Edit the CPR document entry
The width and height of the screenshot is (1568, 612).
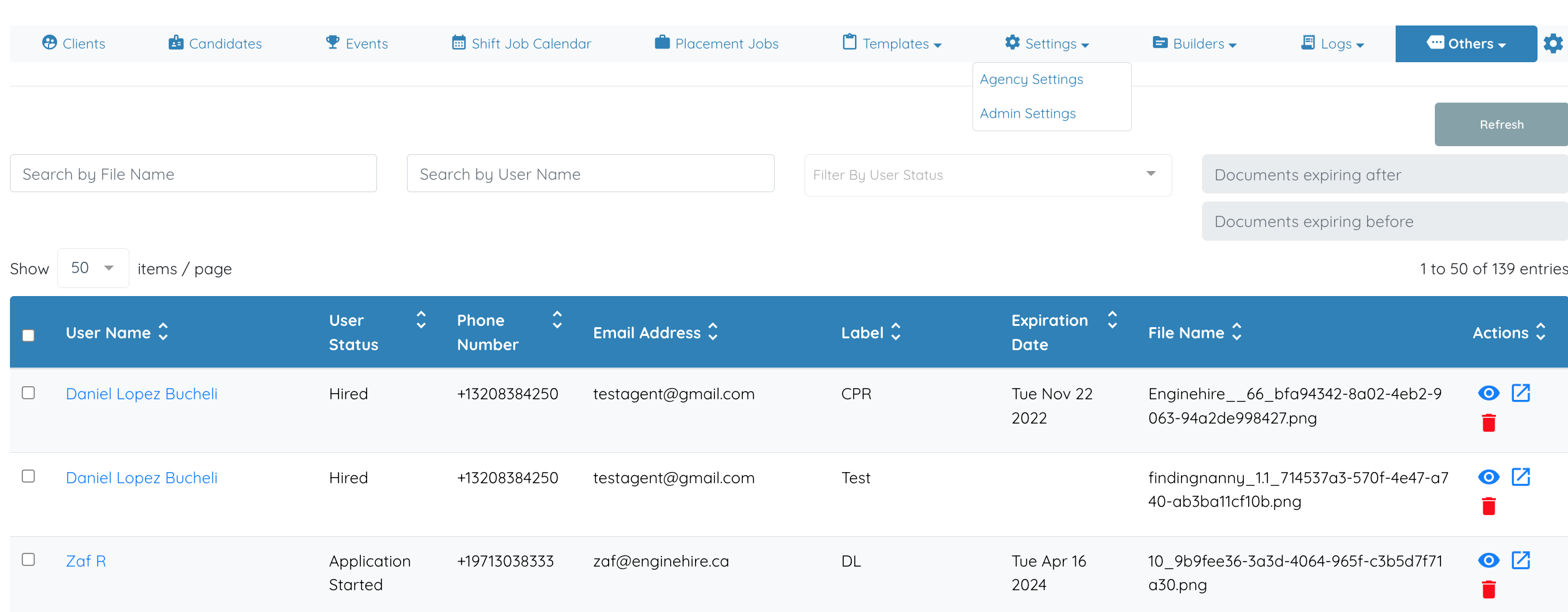[x=1521, y=393]
